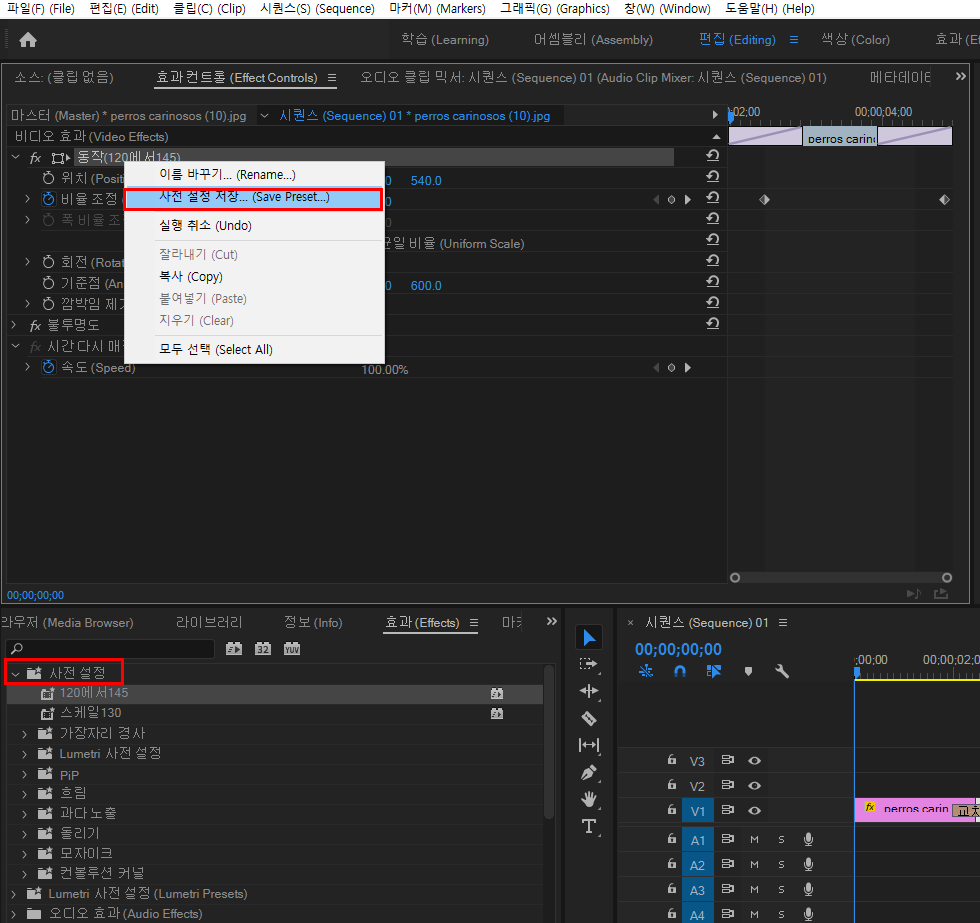980x923 pixels.
Task: Select the Razor tool
Action: tap(589, 718)
